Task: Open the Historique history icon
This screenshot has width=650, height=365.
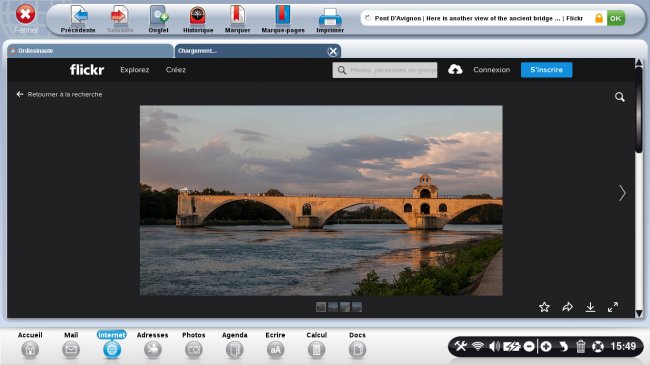Action: click(x=198, y=16)
